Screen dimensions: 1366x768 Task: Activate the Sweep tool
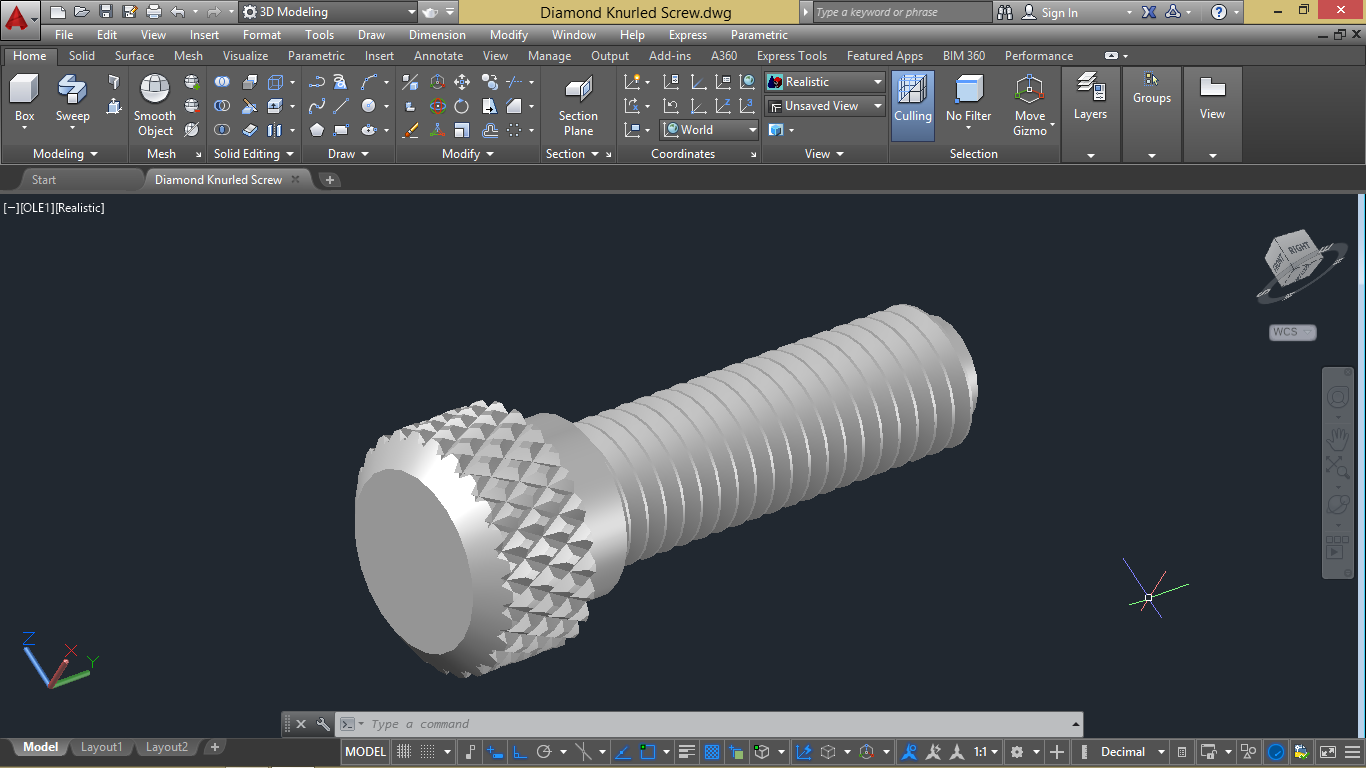[72, 100]
